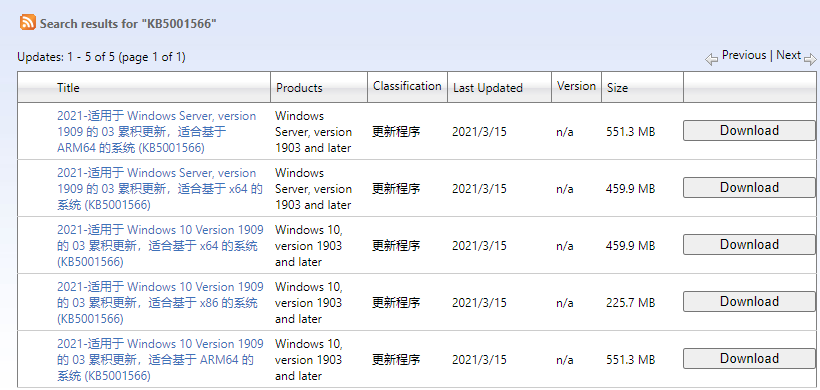Download the Windows 10 x64 update

coord(749,245)
